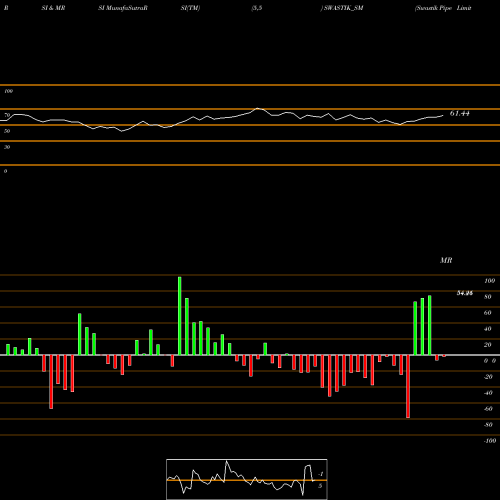The height and width of the screenshot is (500, 500).
Task: Click the RSI line peak mid-chart
Action: click(x=258, y=109)
